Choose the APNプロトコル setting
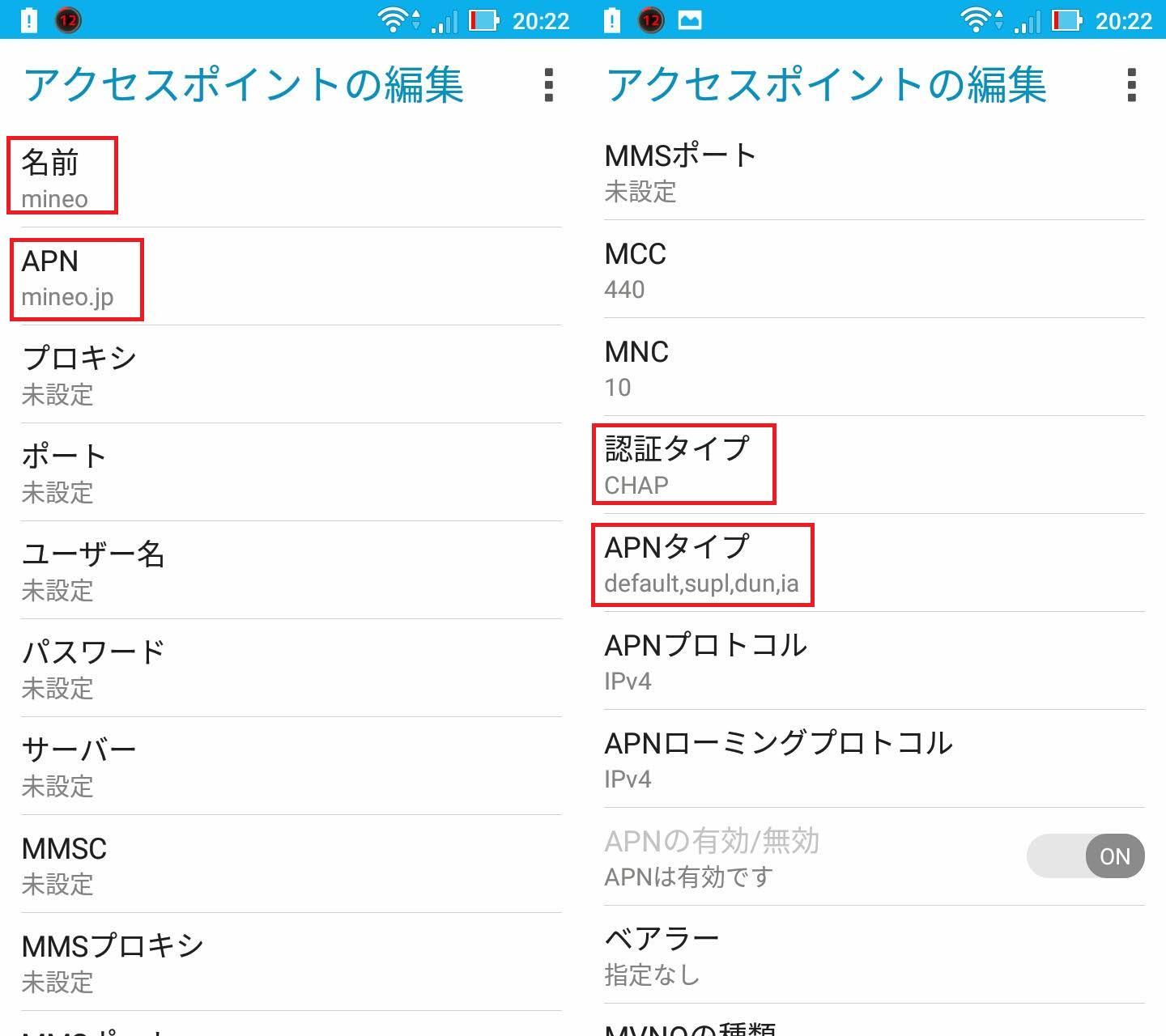Screen dimensions: 1166x1036 tap(874, 661)
